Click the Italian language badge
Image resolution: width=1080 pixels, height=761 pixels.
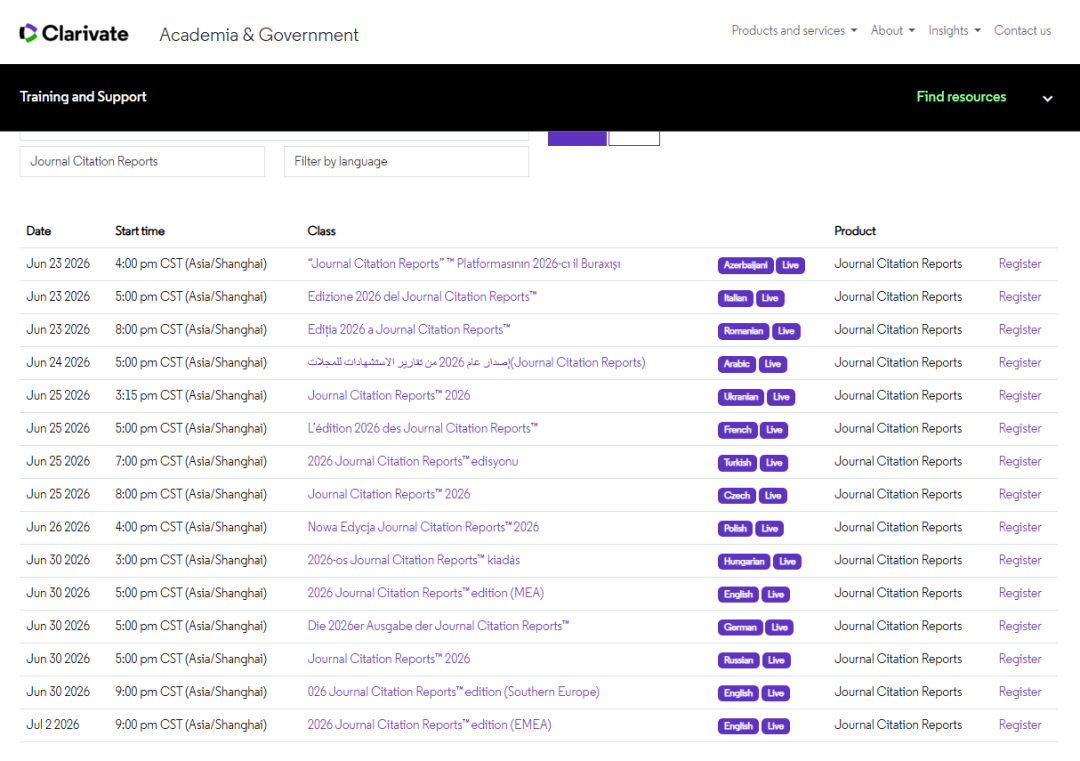(x=735, y=298)
